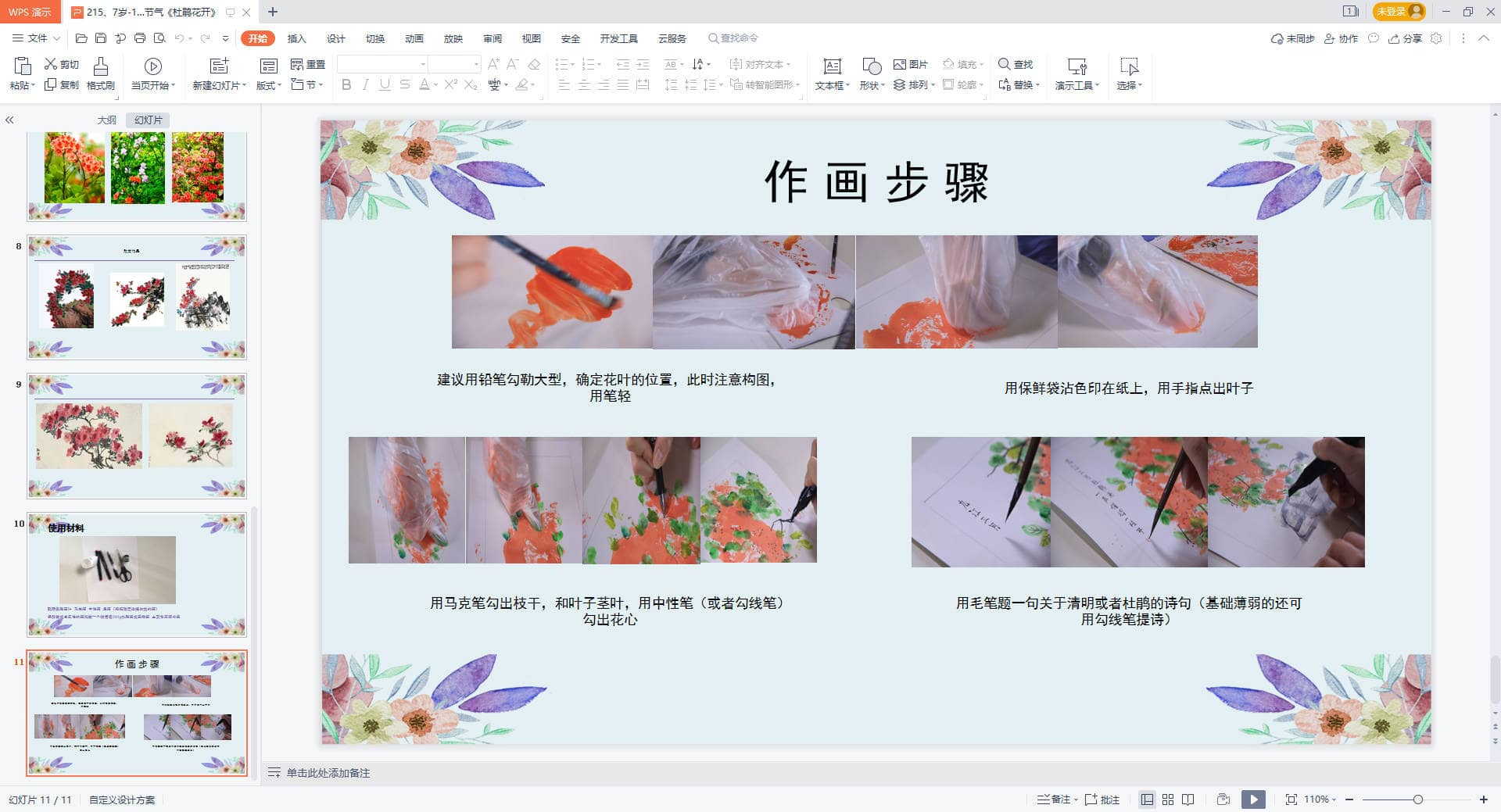Open the font size dropdown
1501x812 pixels.
coord(475,64)
